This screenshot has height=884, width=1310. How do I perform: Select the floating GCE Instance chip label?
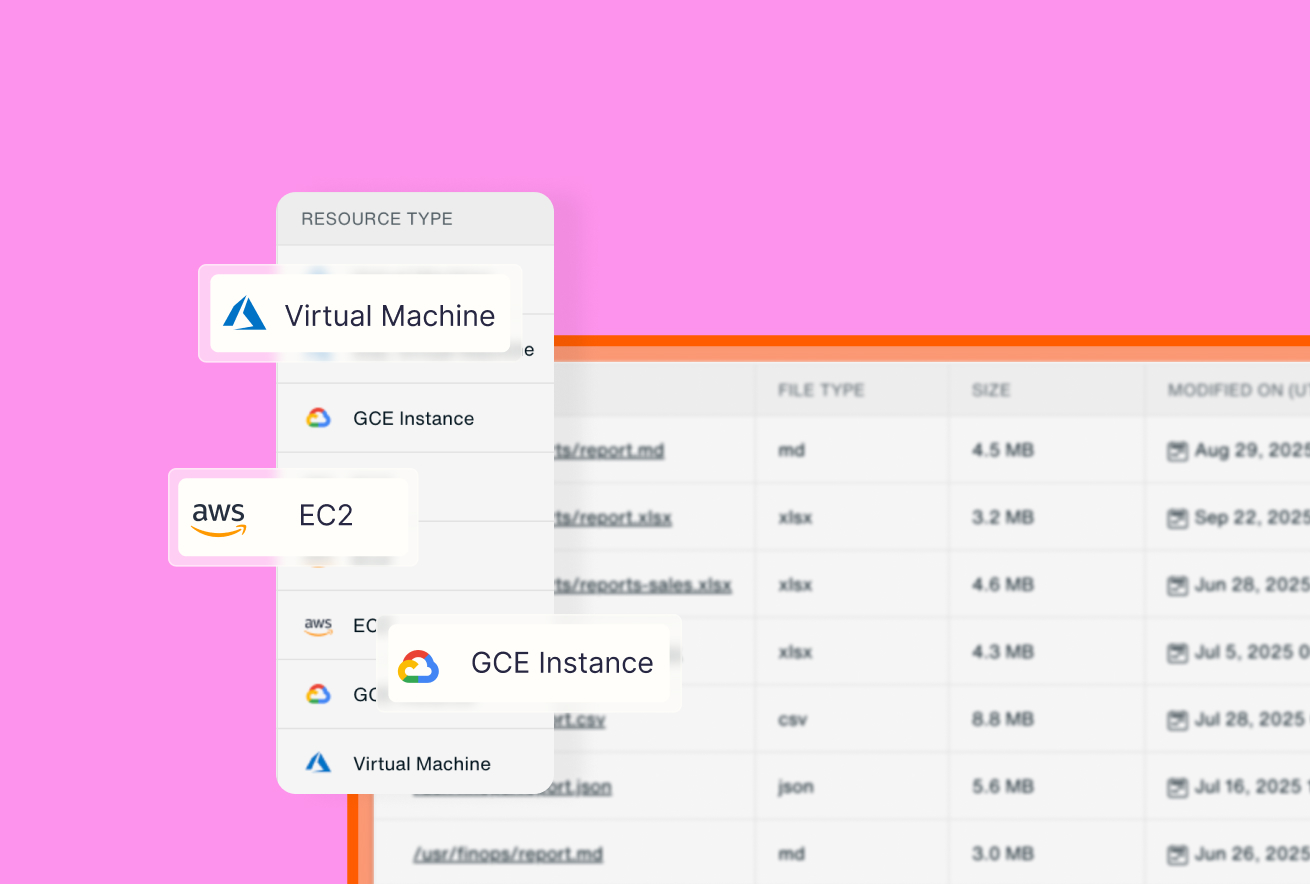(x=562, y=663)
